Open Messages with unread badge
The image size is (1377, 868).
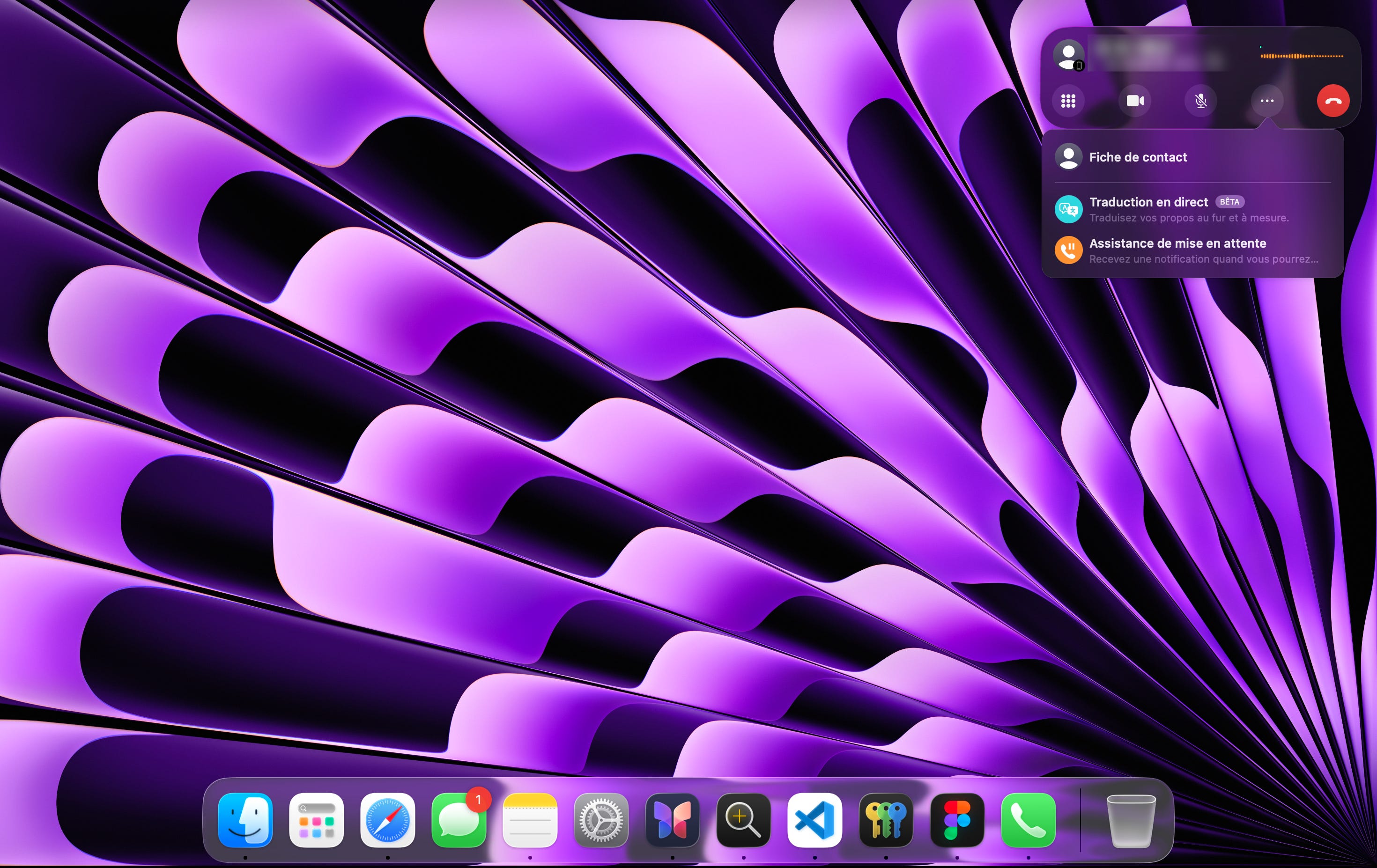[459, 821]
